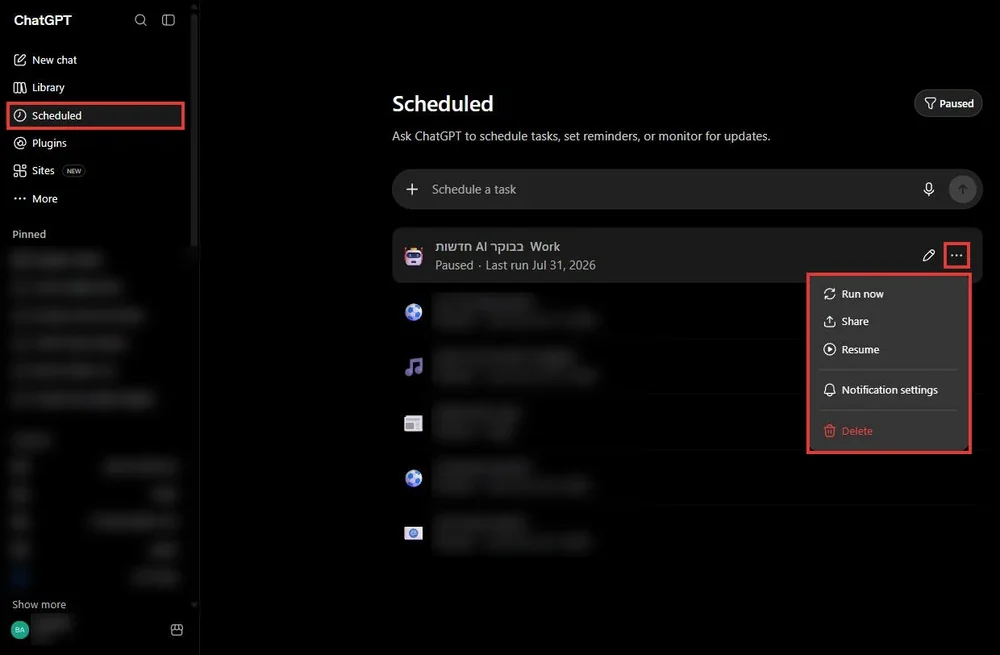This screenshot has height=655, width=1000.
Task: Click the 'Paused · Last run Jul 31, 2026' text
Action: tap(515, 265)
